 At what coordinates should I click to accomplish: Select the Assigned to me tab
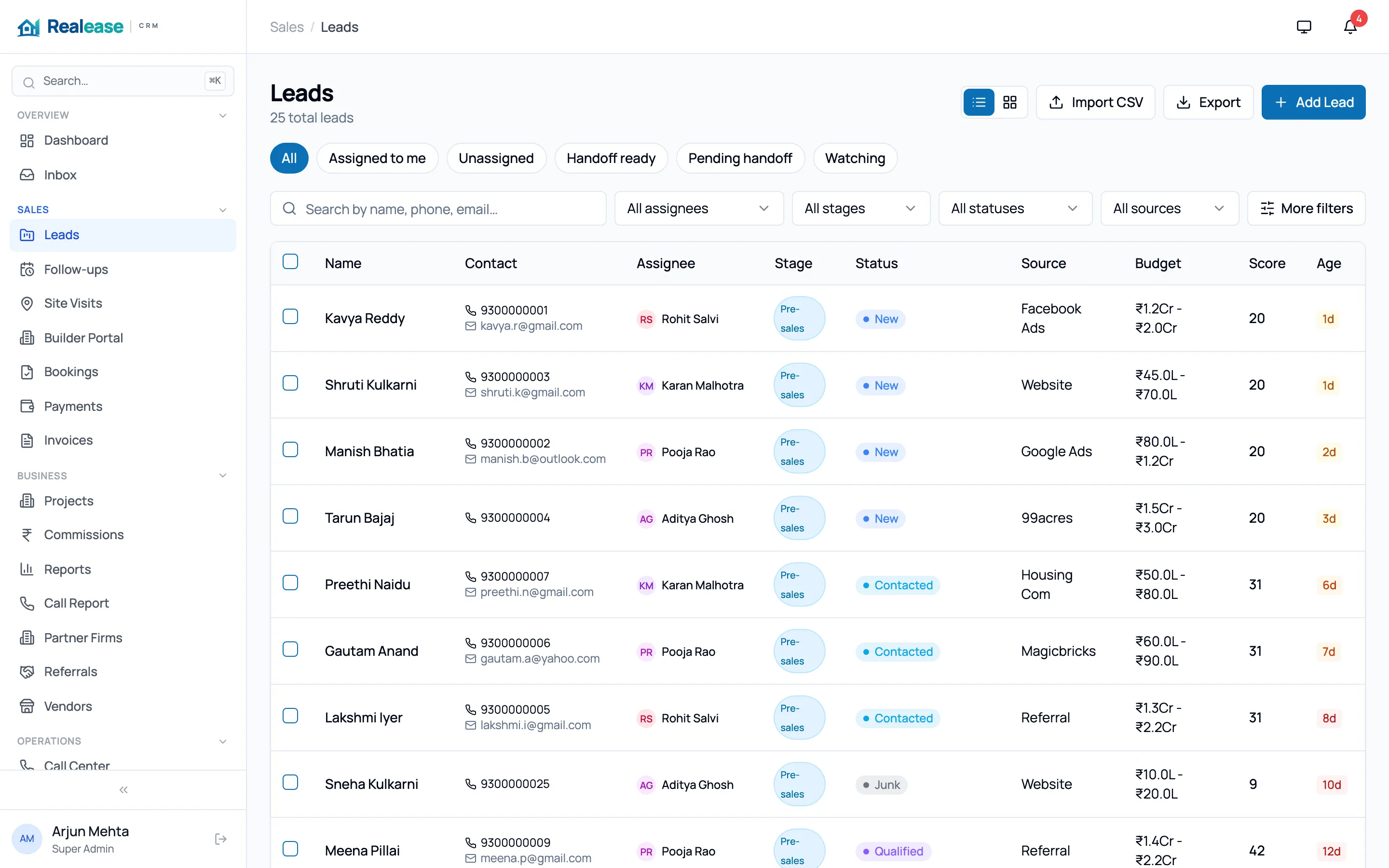point(377,159)
